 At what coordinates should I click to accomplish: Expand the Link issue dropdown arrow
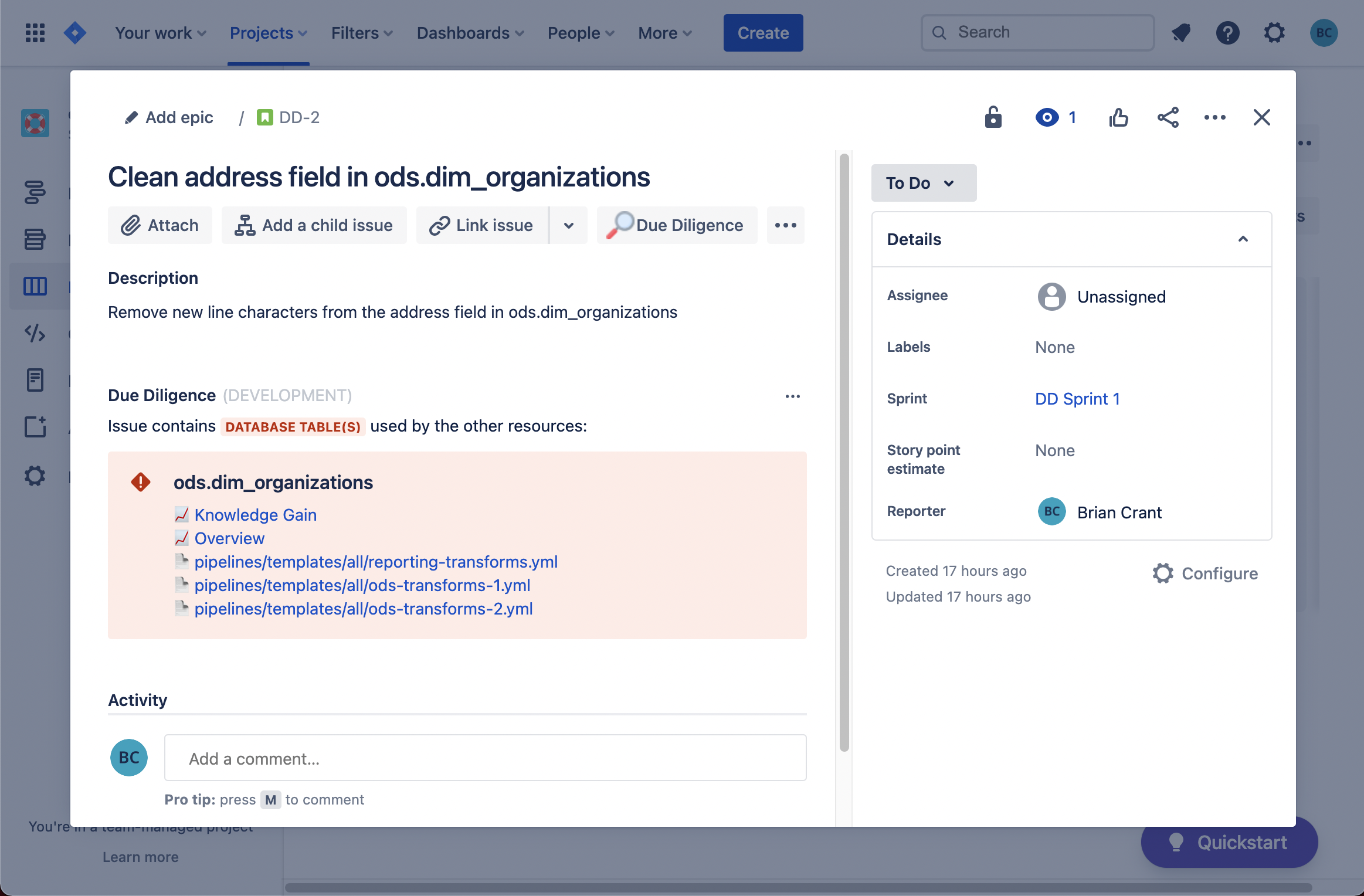point(568,225)
